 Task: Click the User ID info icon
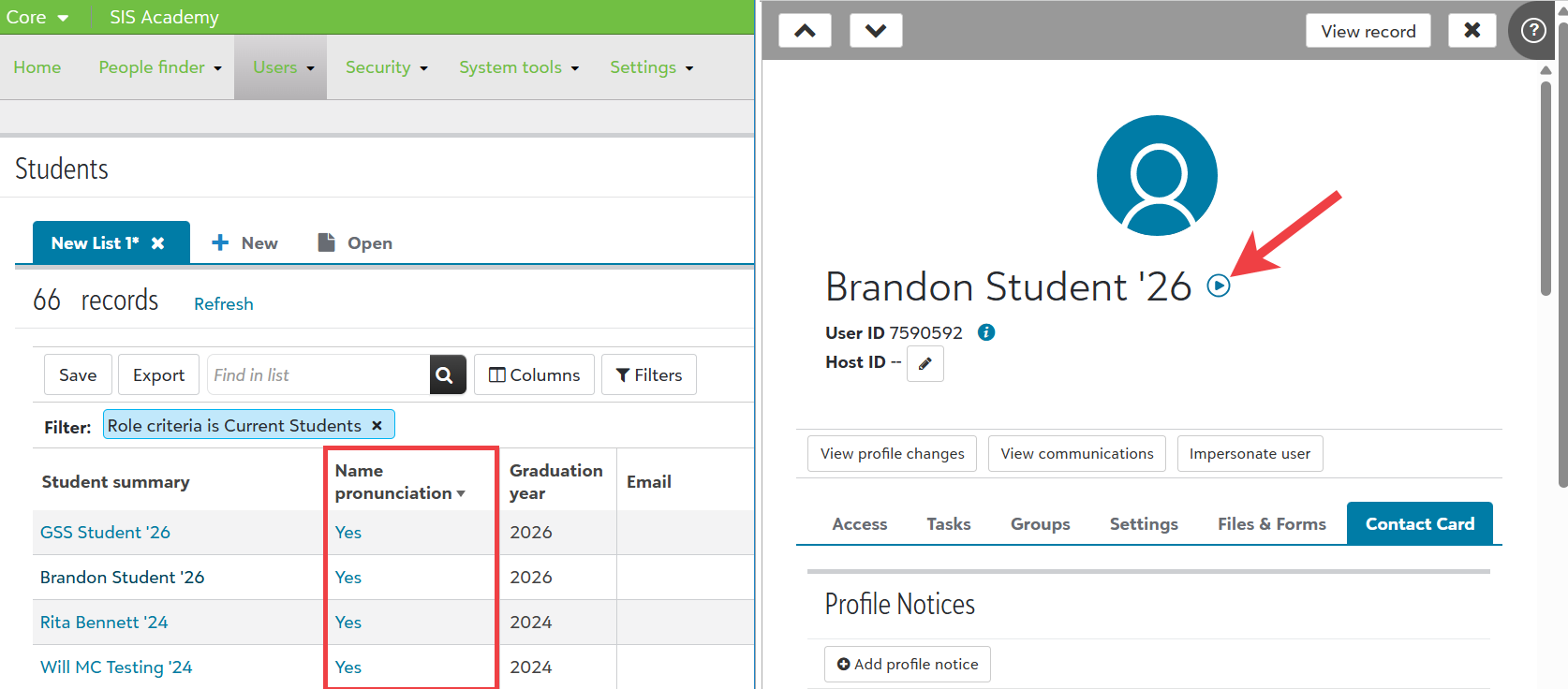986,332
